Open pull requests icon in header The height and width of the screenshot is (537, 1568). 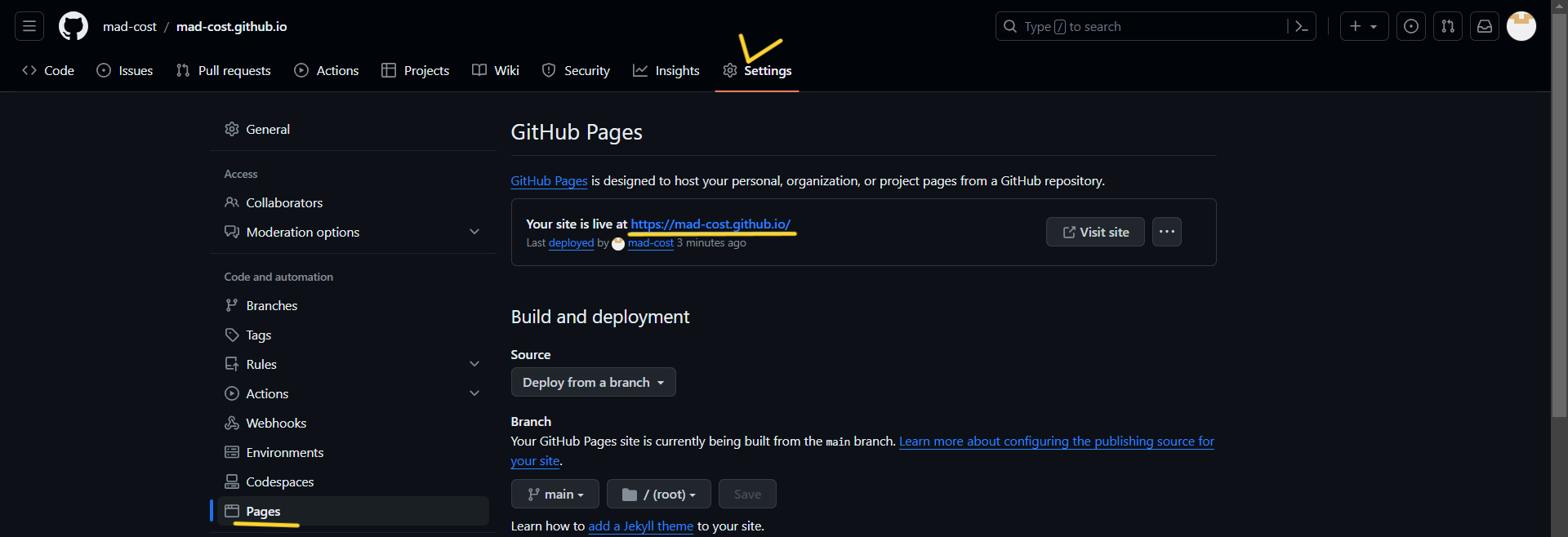1447,26
